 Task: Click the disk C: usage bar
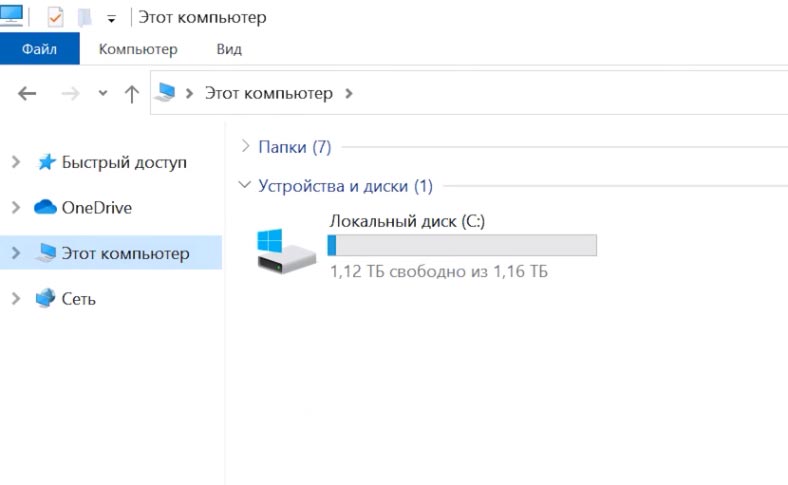point(462,246)
